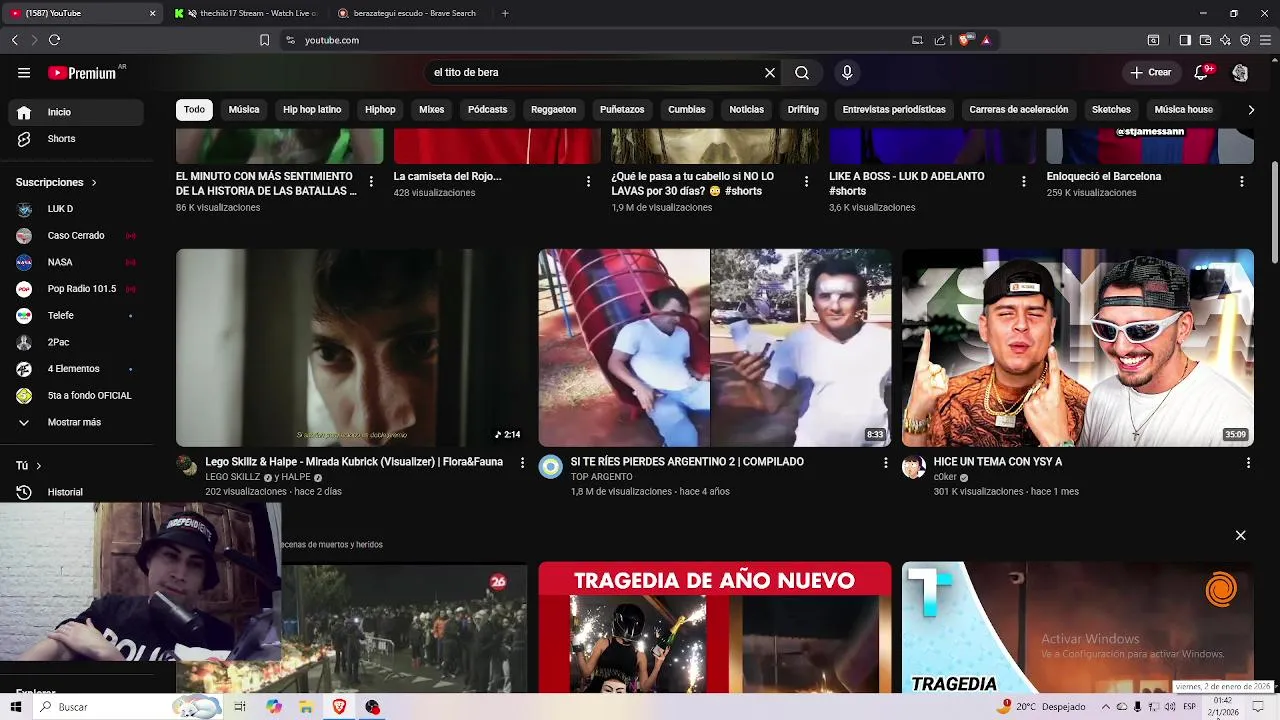Click the share page icon in address bar
Screen dimensions: 1280x720
pyautogui.click(x=940, y=40)
